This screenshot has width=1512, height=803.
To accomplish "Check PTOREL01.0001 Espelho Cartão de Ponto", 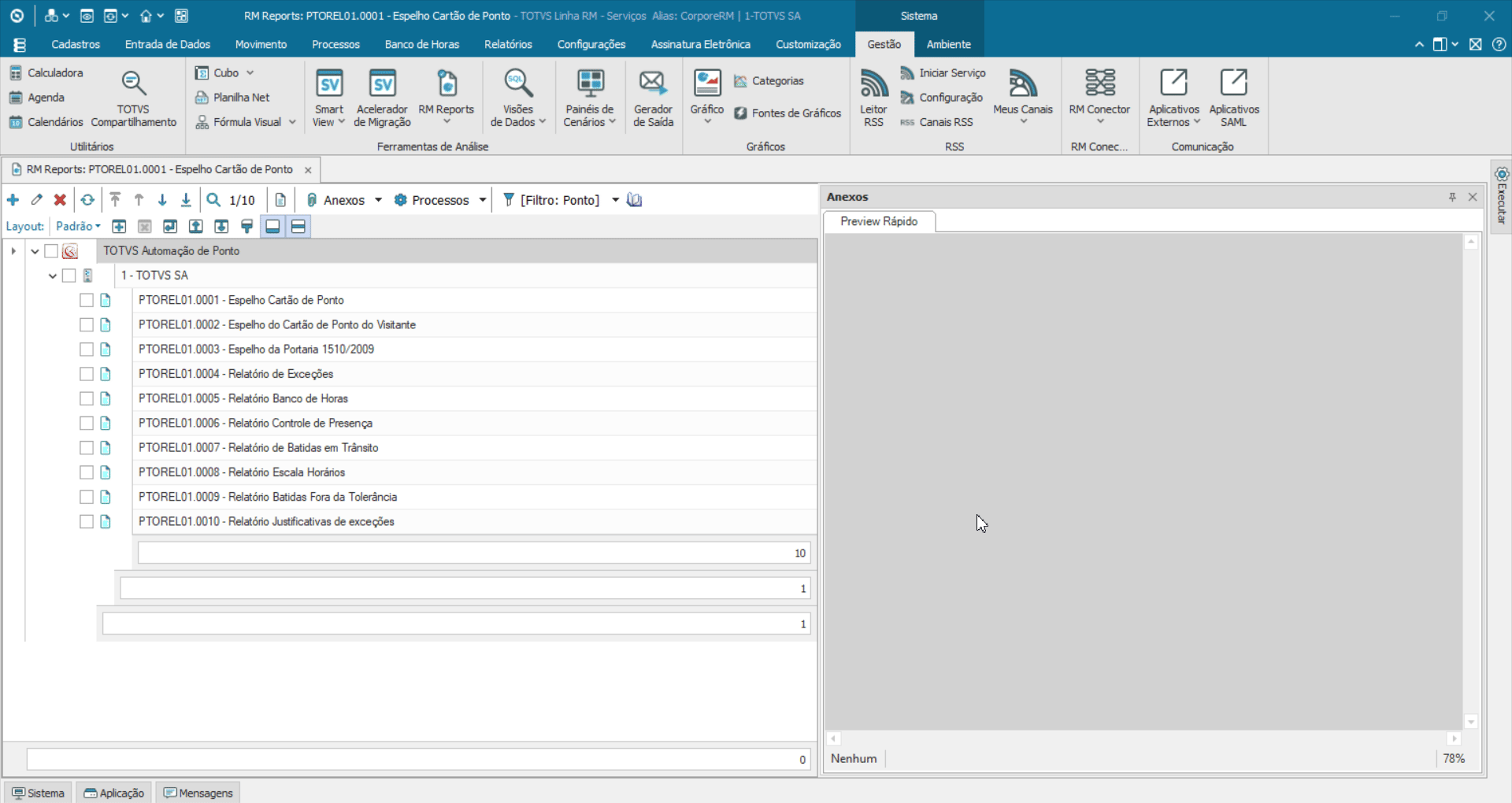I will (87, 300).
